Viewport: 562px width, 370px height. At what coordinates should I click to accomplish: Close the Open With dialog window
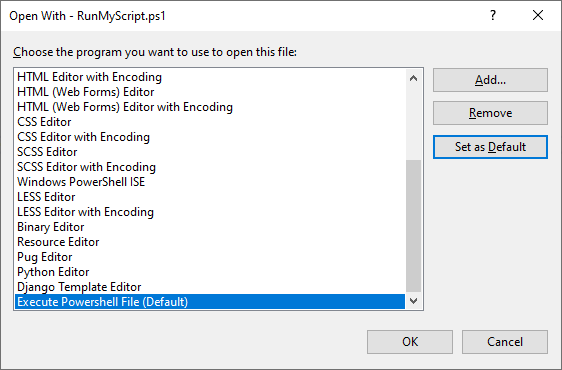click(x=538, y=15)
